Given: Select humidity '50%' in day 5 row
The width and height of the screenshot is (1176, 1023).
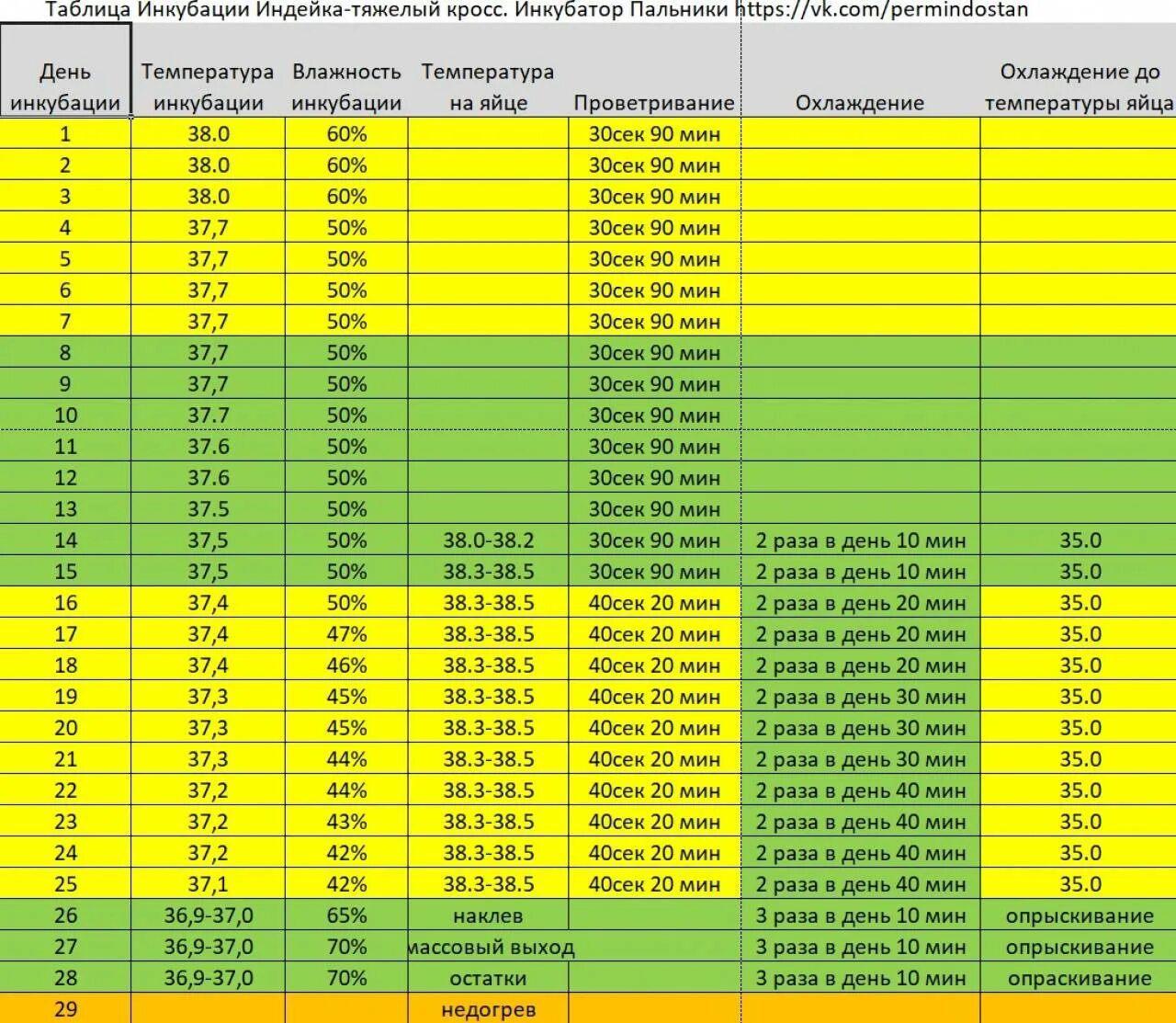Looking at the screenshot, I should coord(346,259).
